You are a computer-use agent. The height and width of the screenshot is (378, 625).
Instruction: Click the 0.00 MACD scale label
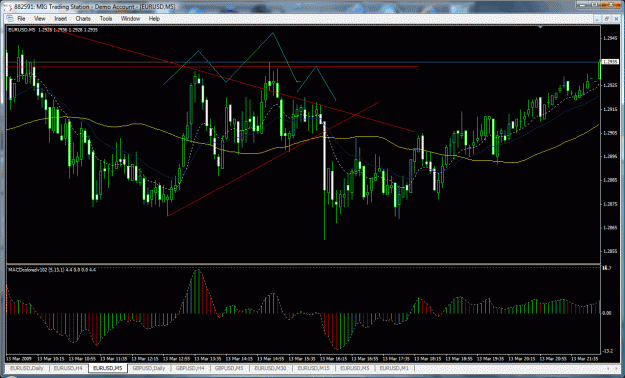[x=607, y=313]
